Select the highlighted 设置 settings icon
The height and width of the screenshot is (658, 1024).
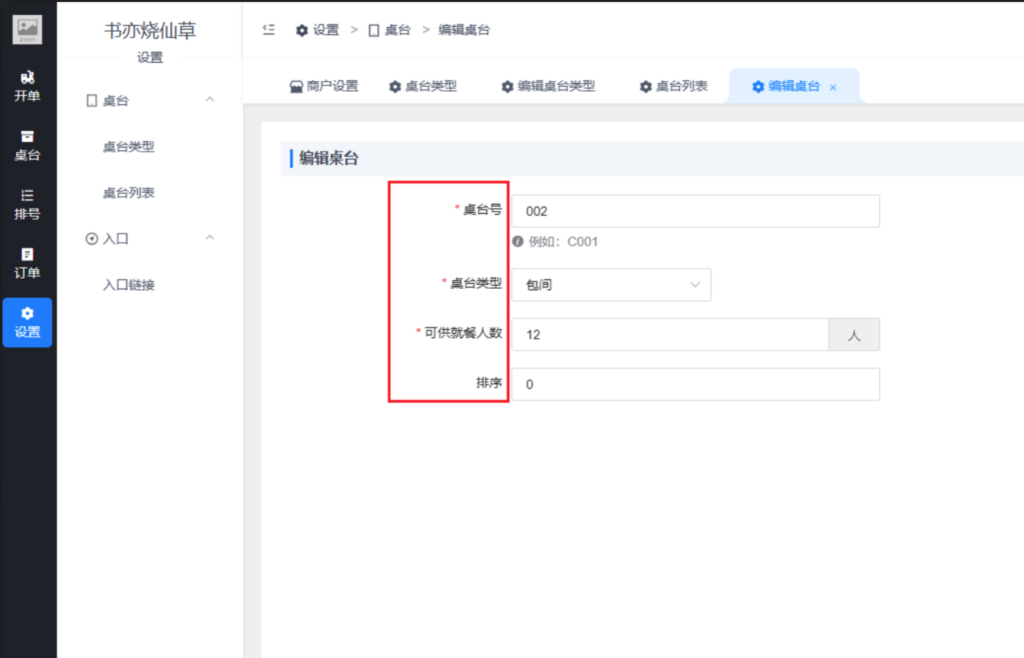tap(26, 322)
